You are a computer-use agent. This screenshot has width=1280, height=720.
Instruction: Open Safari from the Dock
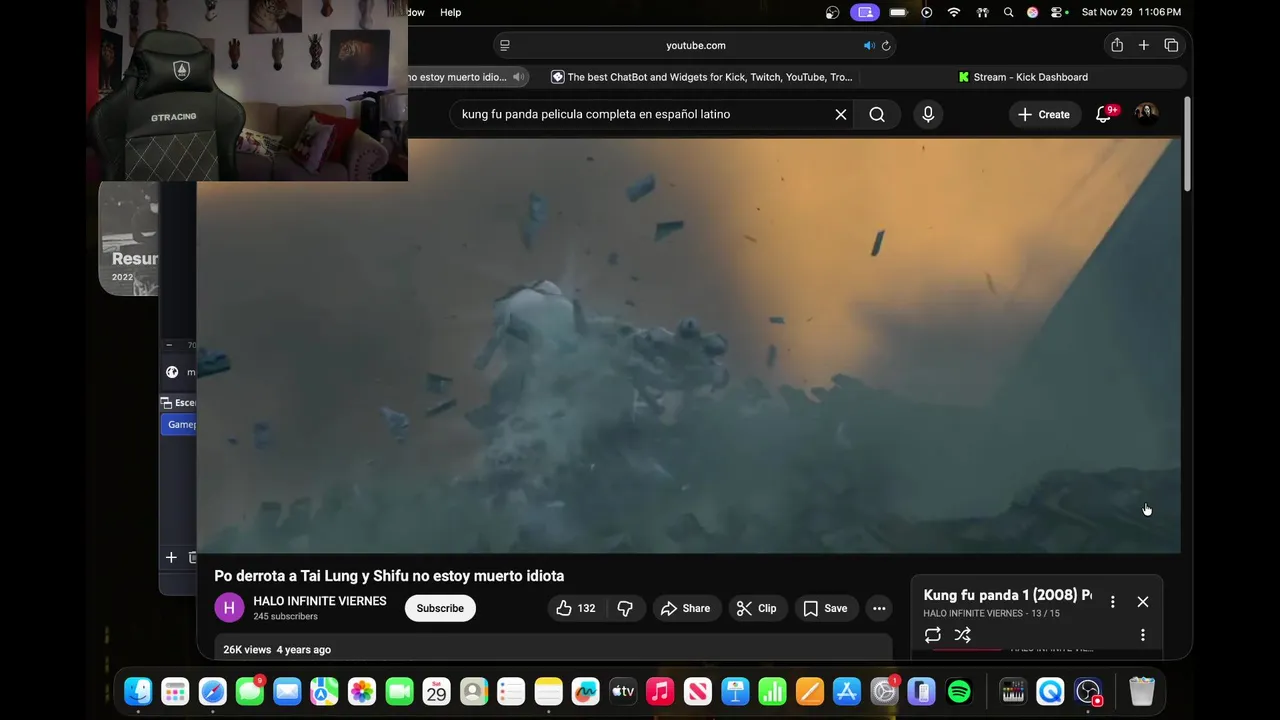213,691
